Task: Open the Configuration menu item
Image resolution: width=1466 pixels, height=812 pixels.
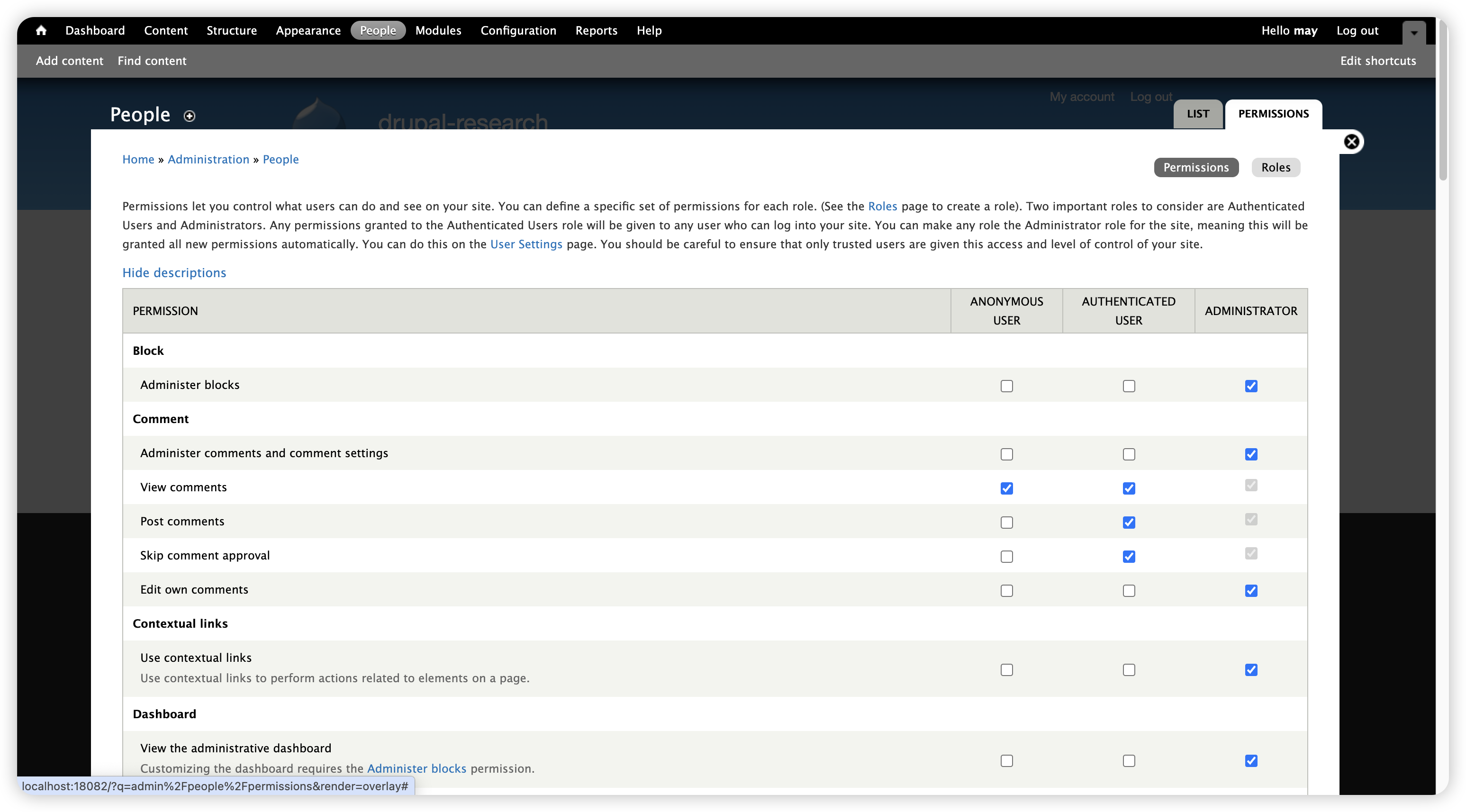Action: click(x=518, y=30)
